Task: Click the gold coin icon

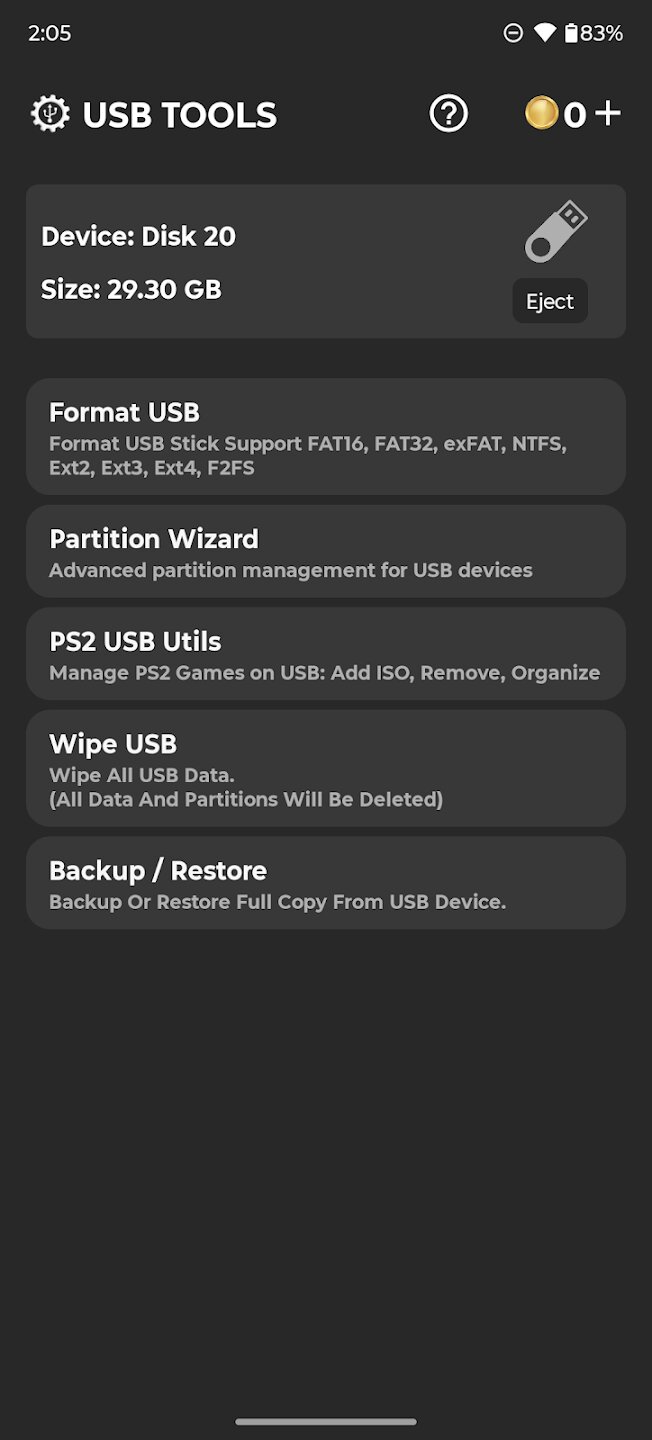Action: (x=541, y=113)
